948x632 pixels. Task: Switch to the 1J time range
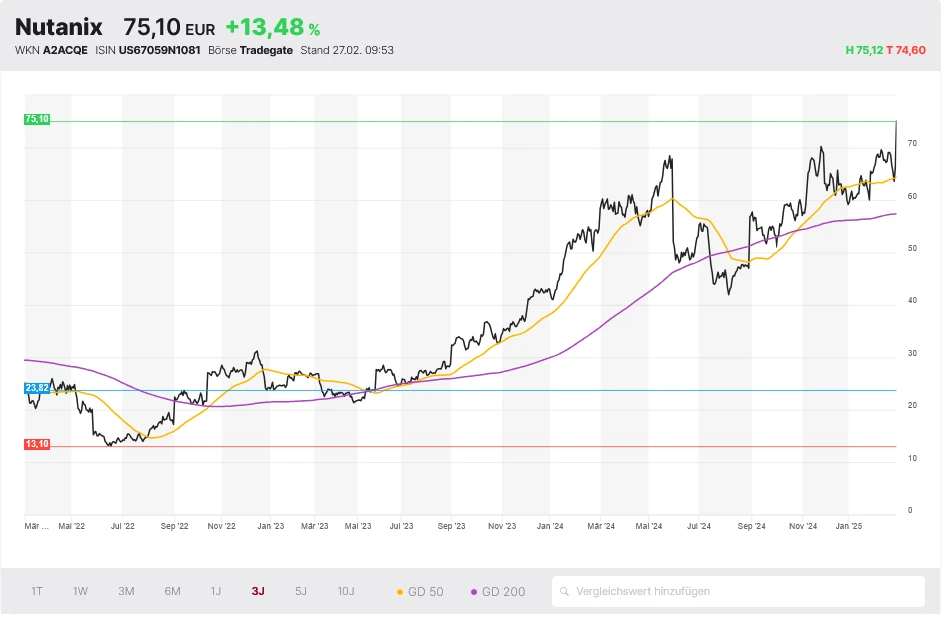click(215, 591)
